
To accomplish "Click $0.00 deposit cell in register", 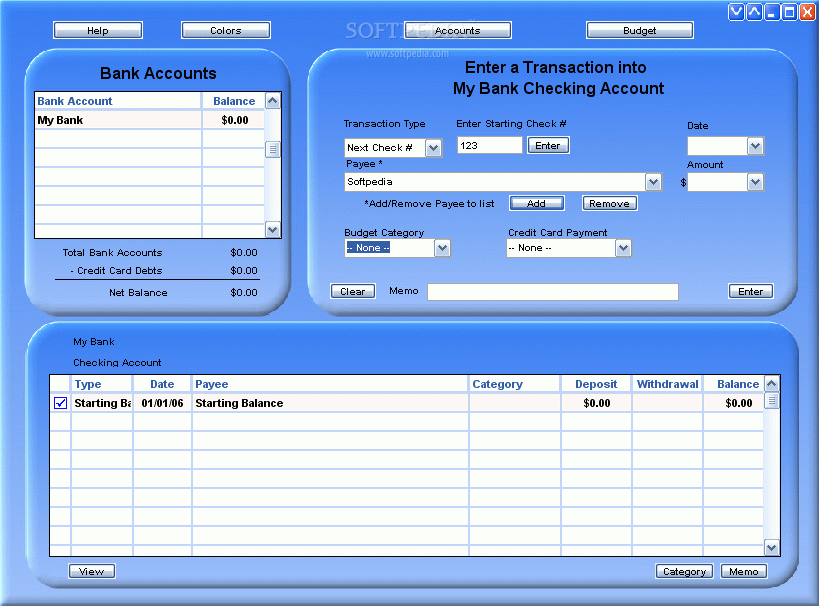I will click(x=596, y=403).
